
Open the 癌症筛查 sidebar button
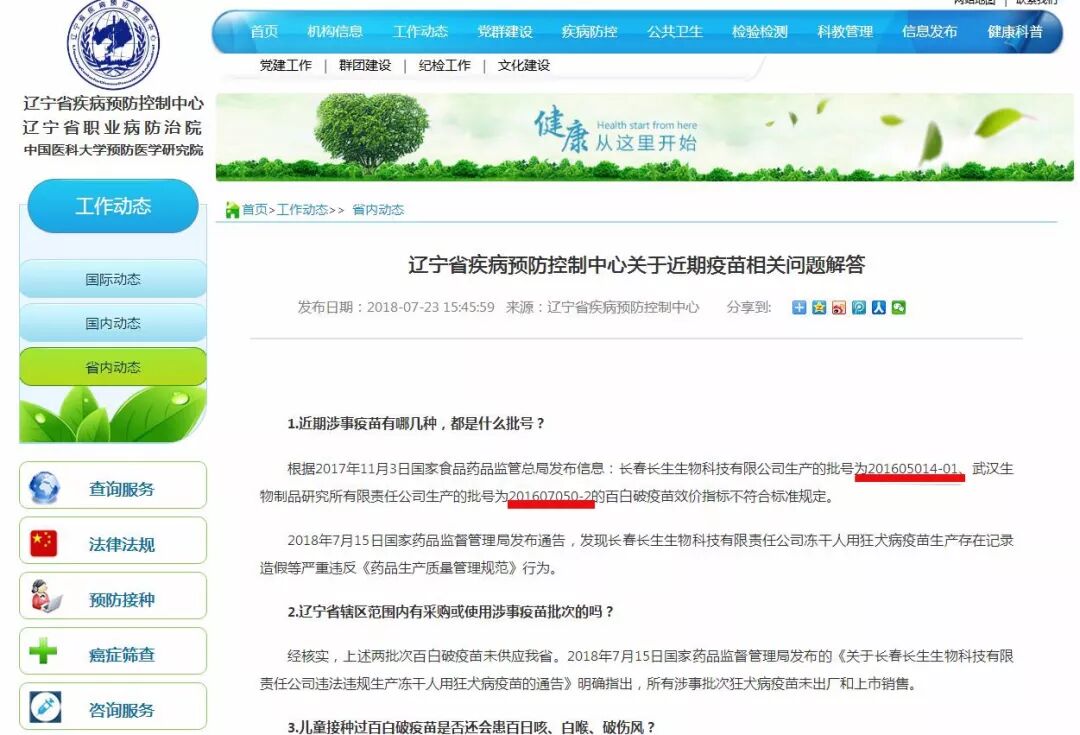point(113,651)
